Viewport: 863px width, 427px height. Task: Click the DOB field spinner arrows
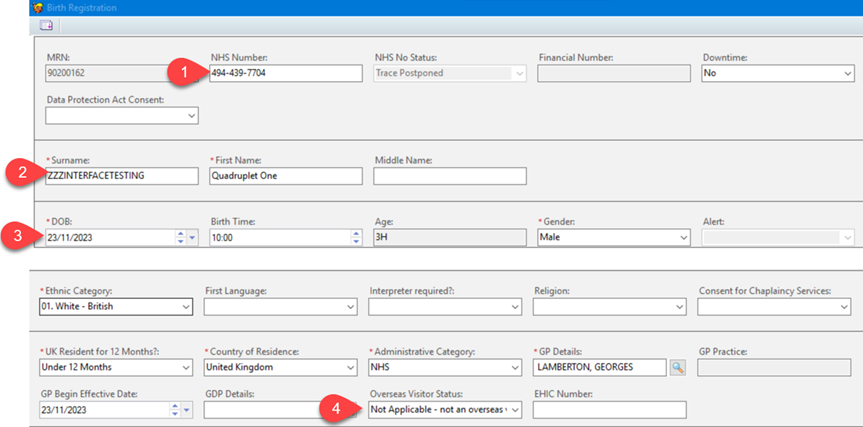coord(180,238)
